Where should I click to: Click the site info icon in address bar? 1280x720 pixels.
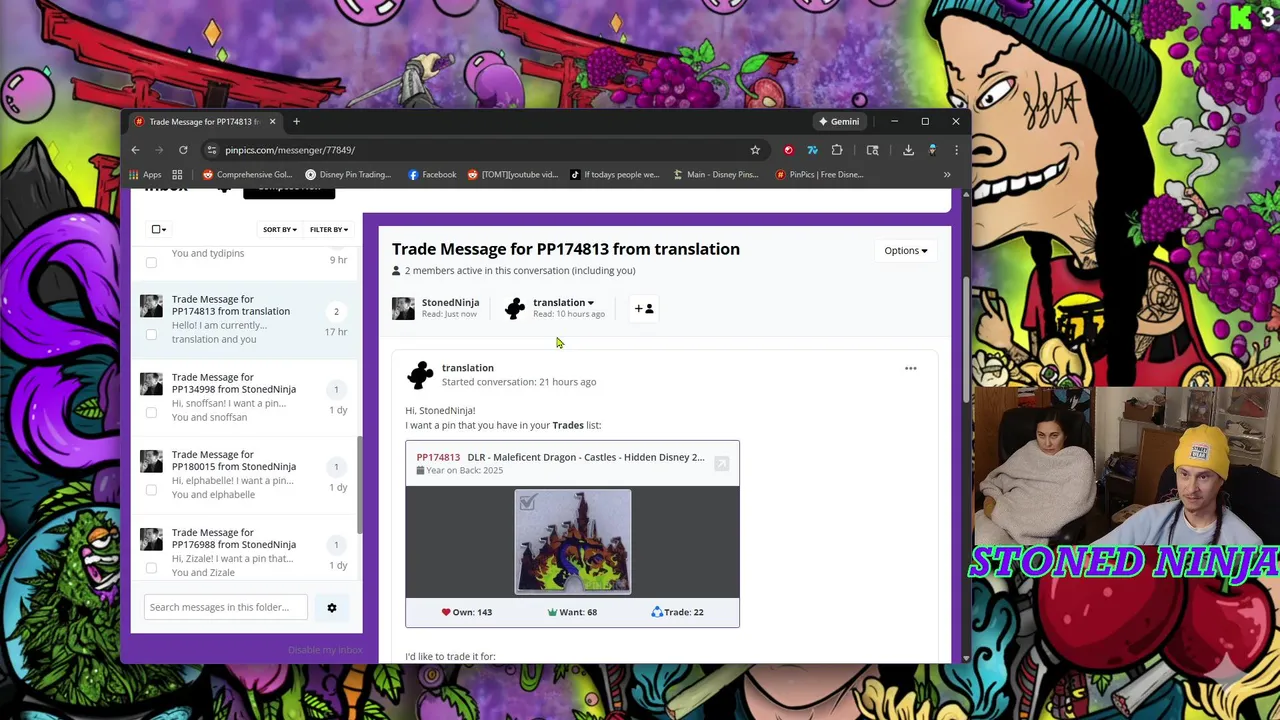(211, 150)
